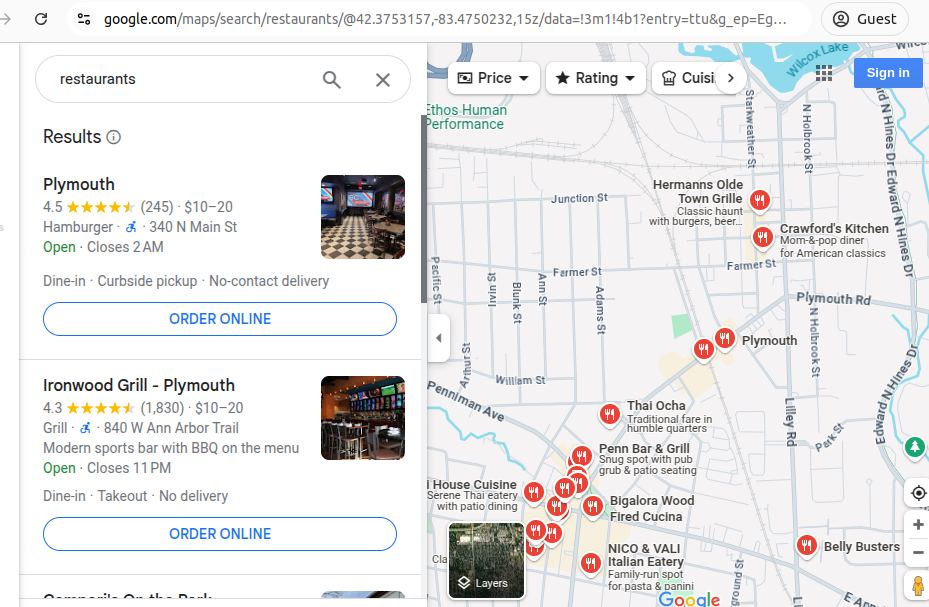Open site information icon in address bar
The image size is (929, 607).
[x=84, y=19]
